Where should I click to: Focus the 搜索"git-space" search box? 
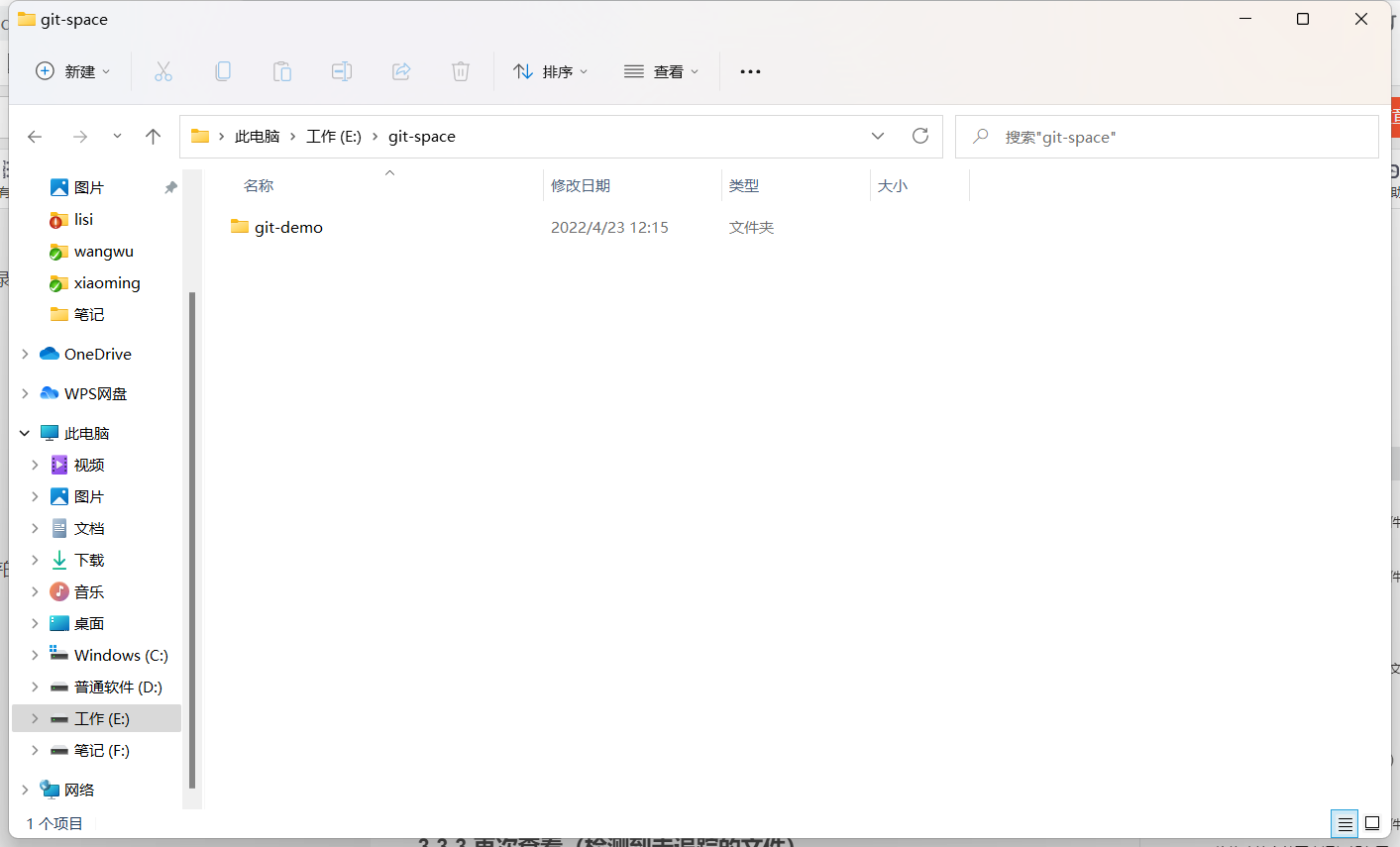pyautogui.click(x=1167, y=137)
